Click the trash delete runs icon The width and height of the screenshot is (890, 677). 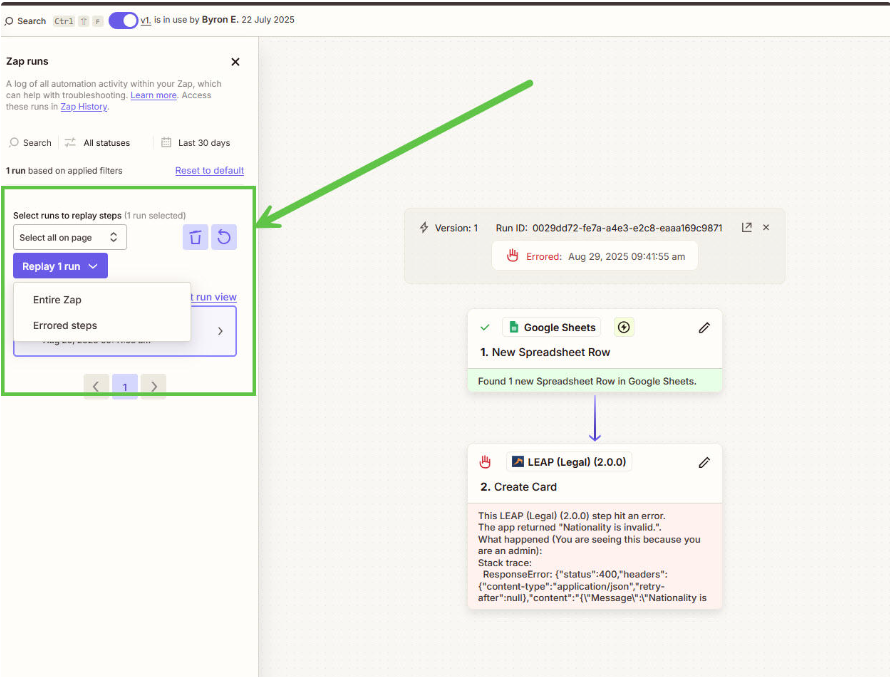click(195, 237)
